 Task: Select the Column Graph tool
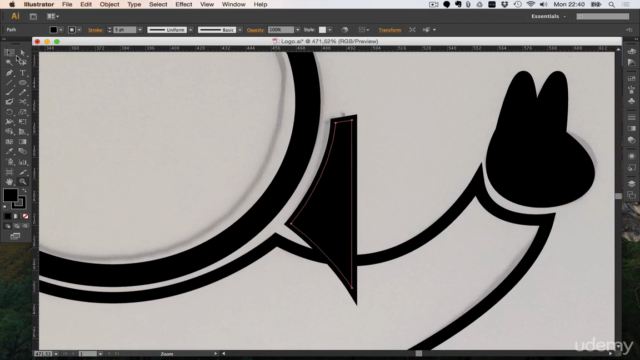22,162
